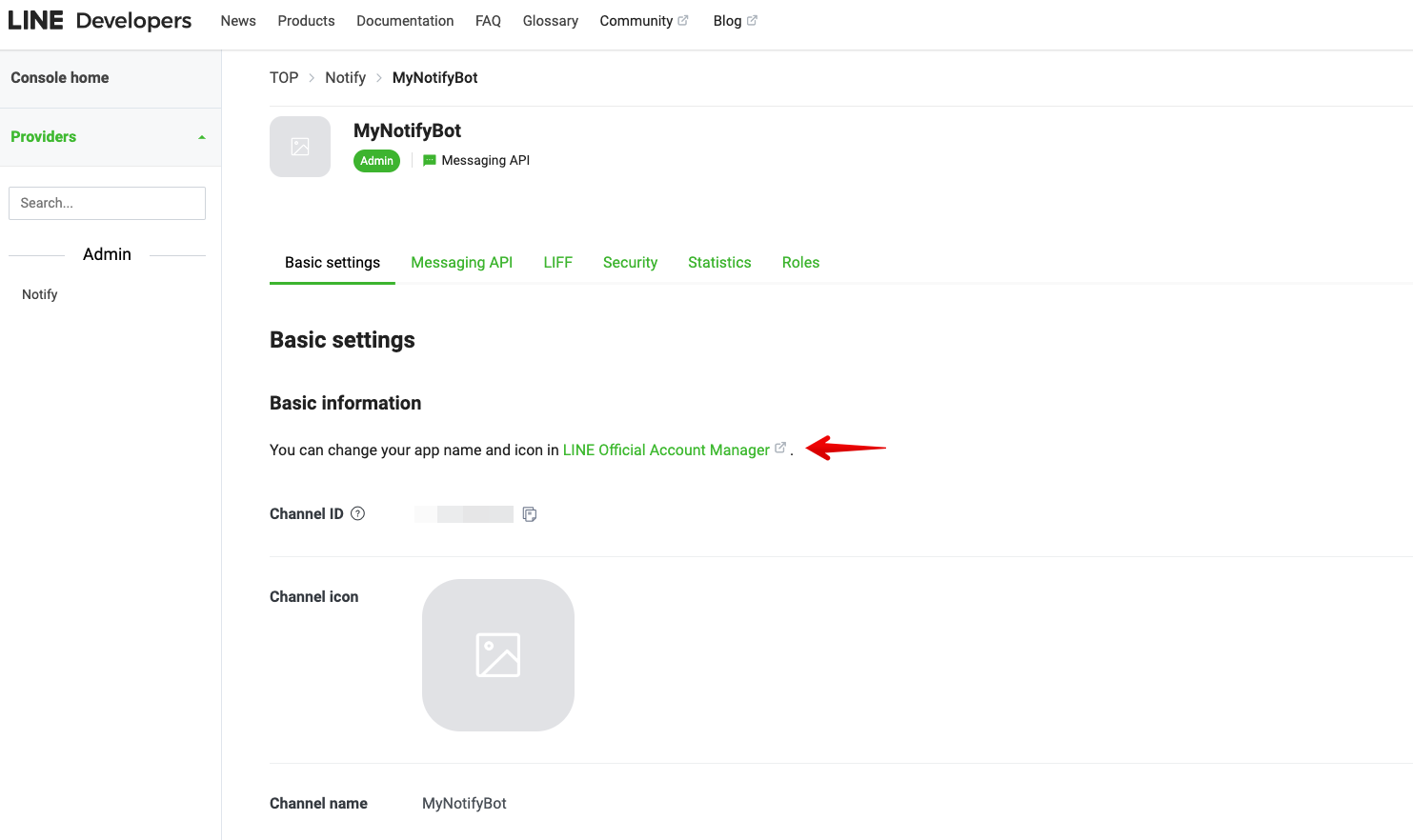Click the green Messaging API chat icon
The height and width of the screenshot is (840, 1413).
pyautogui.click(x=430, y=160)
